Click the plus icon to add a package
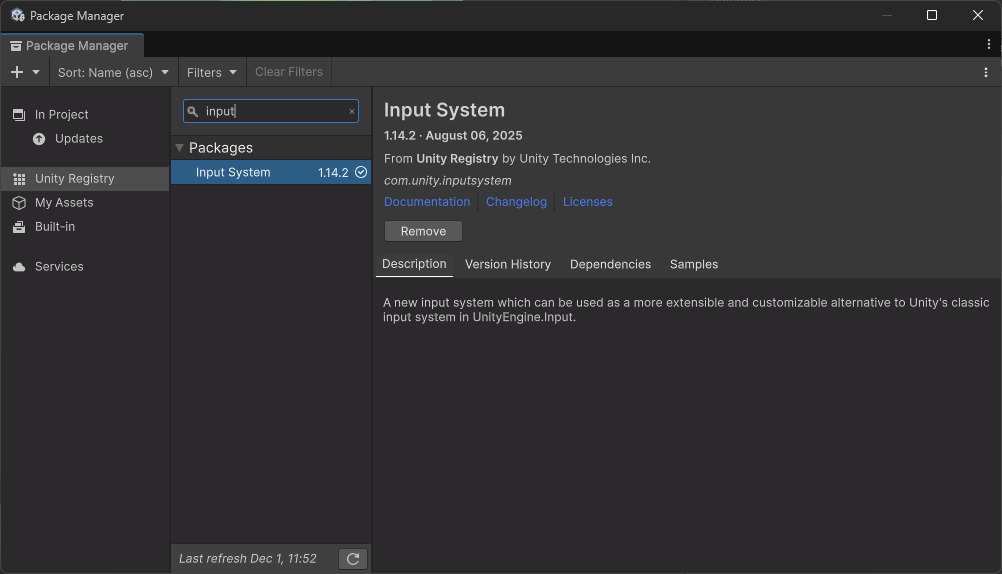The width and height of the screenshot is (1002, 574). coord(17,72)
